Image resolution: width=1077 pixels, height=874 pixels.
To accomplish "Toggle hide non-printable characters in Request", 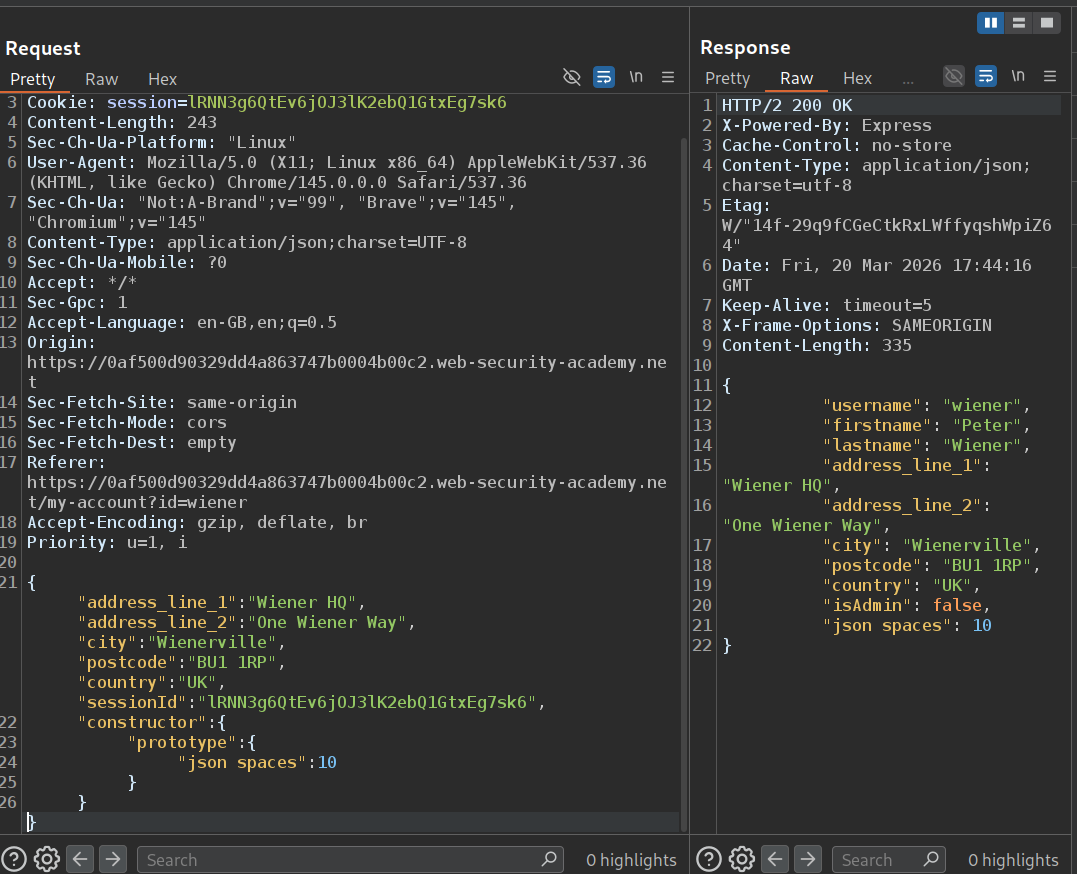I will point(572,77).
